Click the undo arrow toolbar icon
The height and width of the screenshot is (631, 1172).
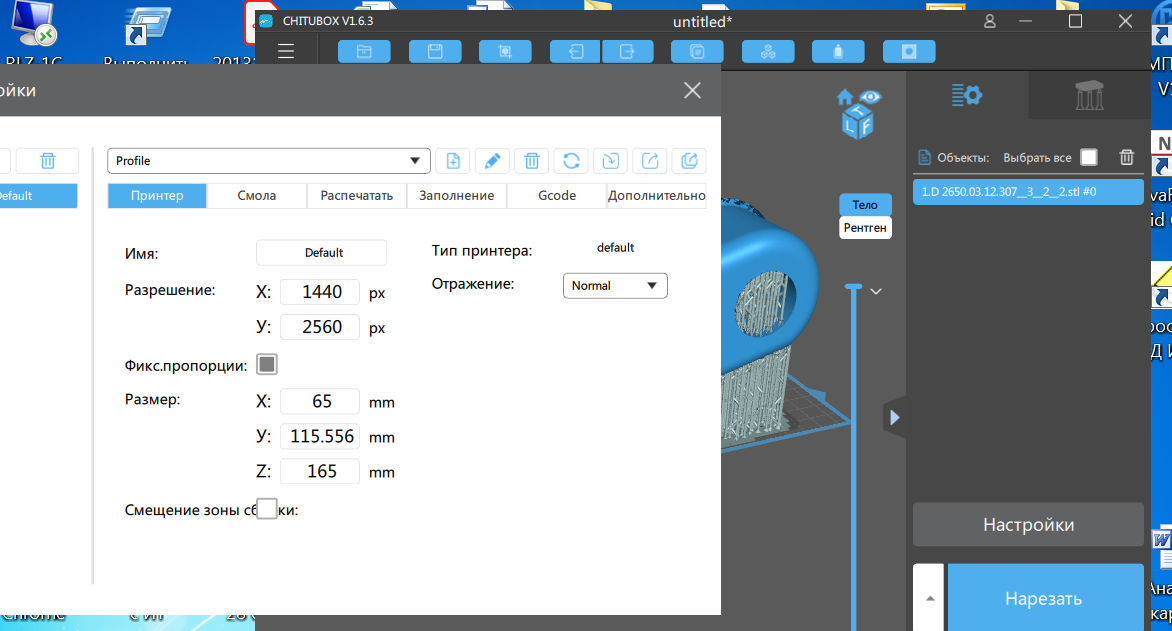tap(576, 52)
